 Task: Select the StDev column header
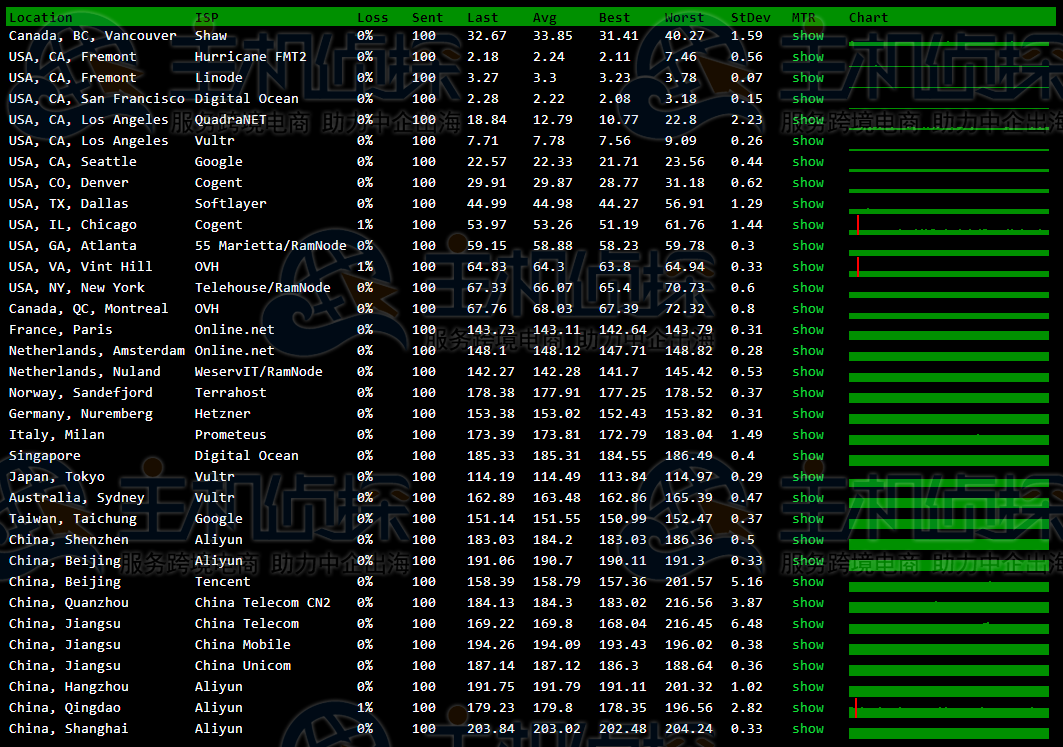(x=750, y=17)
